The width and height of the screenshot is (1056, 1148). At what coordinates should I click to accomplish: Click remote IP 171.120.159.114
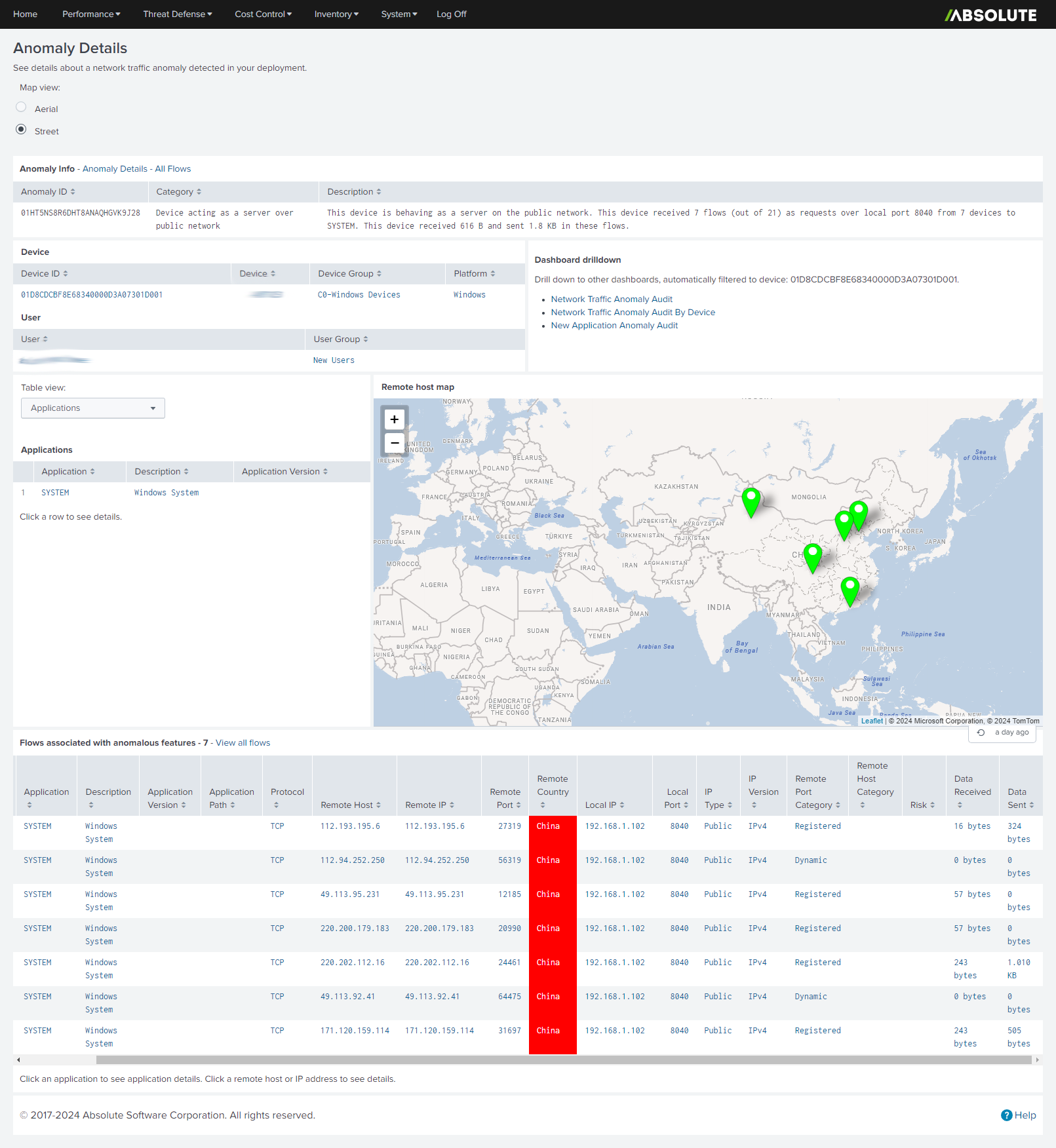click(x=439, y=1031)
